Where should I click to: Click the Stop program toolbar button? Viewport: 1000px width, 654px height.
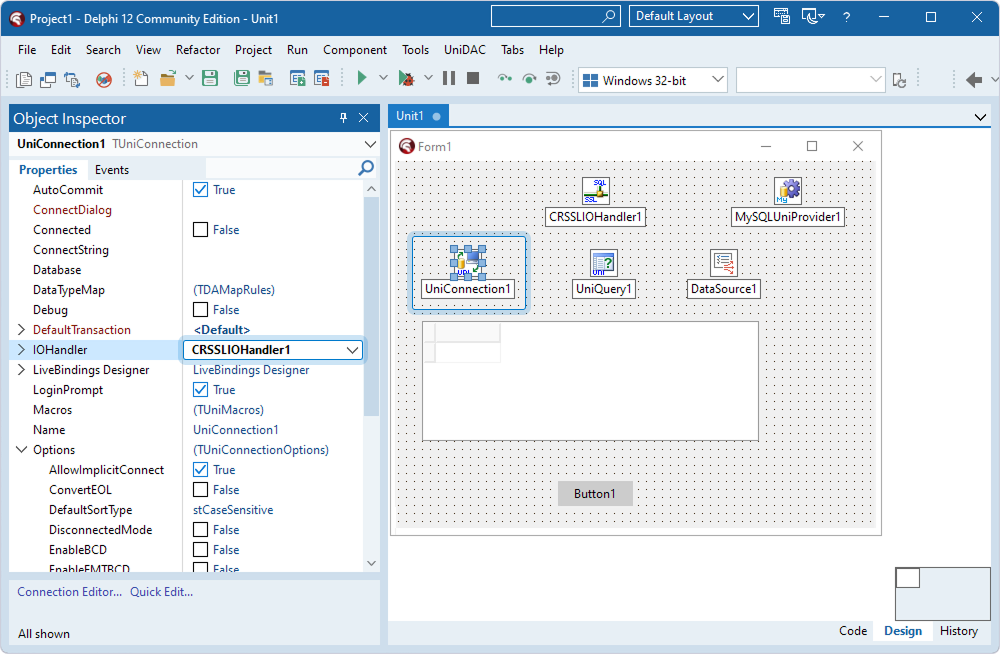pos(473,78)
